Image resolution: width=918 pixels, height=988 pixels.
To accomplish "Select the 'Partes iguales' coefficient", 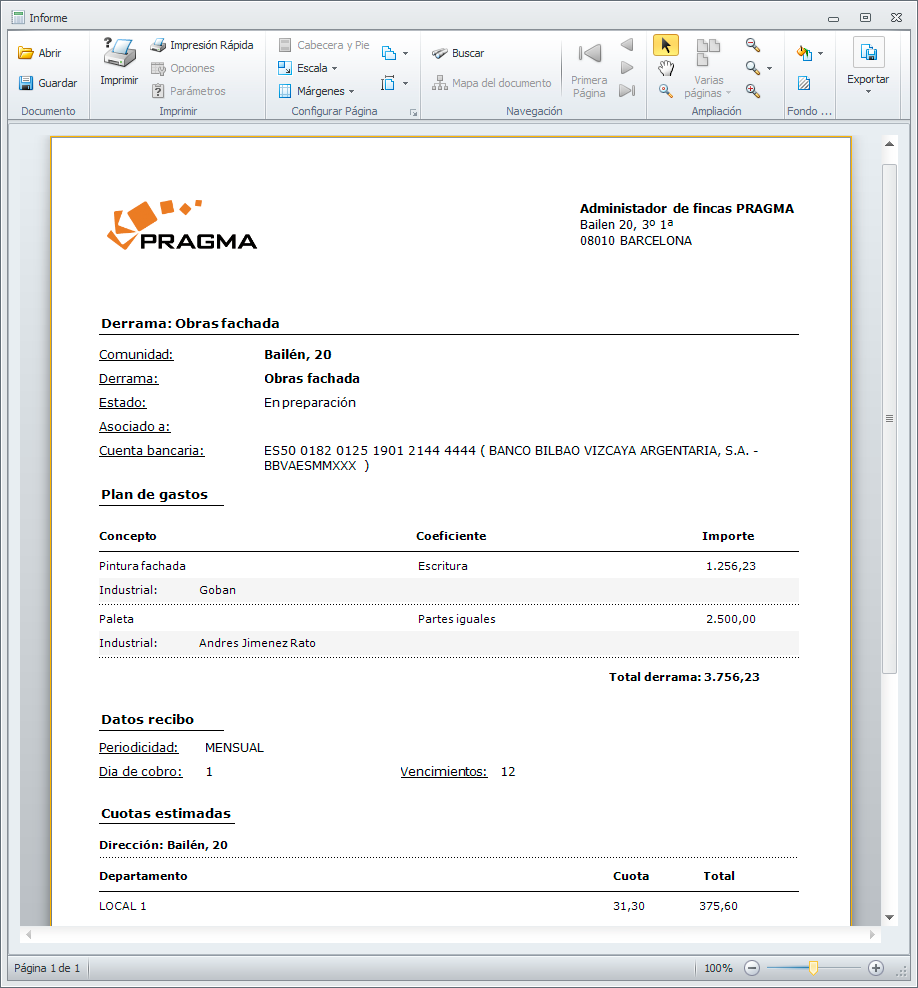I will pos(457,619).
